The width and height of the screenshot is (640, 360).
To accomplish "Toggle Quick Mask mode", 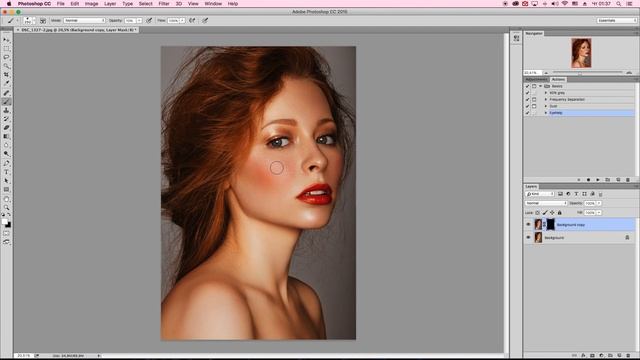I will click(6, 233).
